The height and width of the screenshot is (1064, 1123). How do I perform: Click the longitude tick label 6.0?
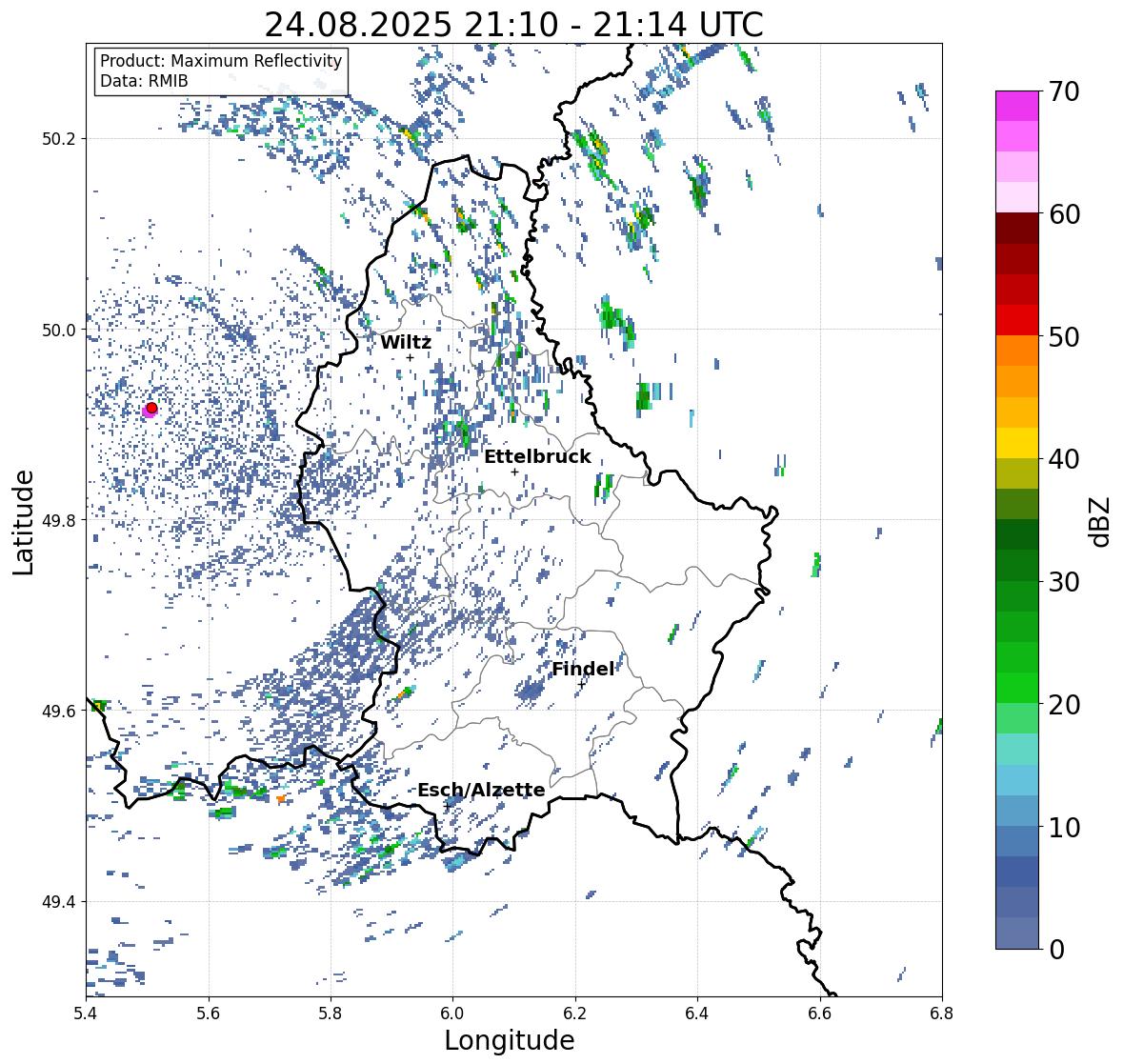point(452,1014)
